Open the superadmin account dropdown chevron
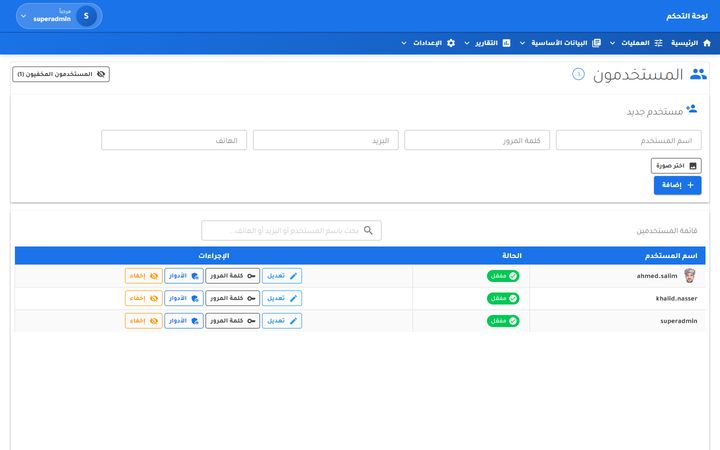This screenshot has width=720, height=450. coord(23,16)
